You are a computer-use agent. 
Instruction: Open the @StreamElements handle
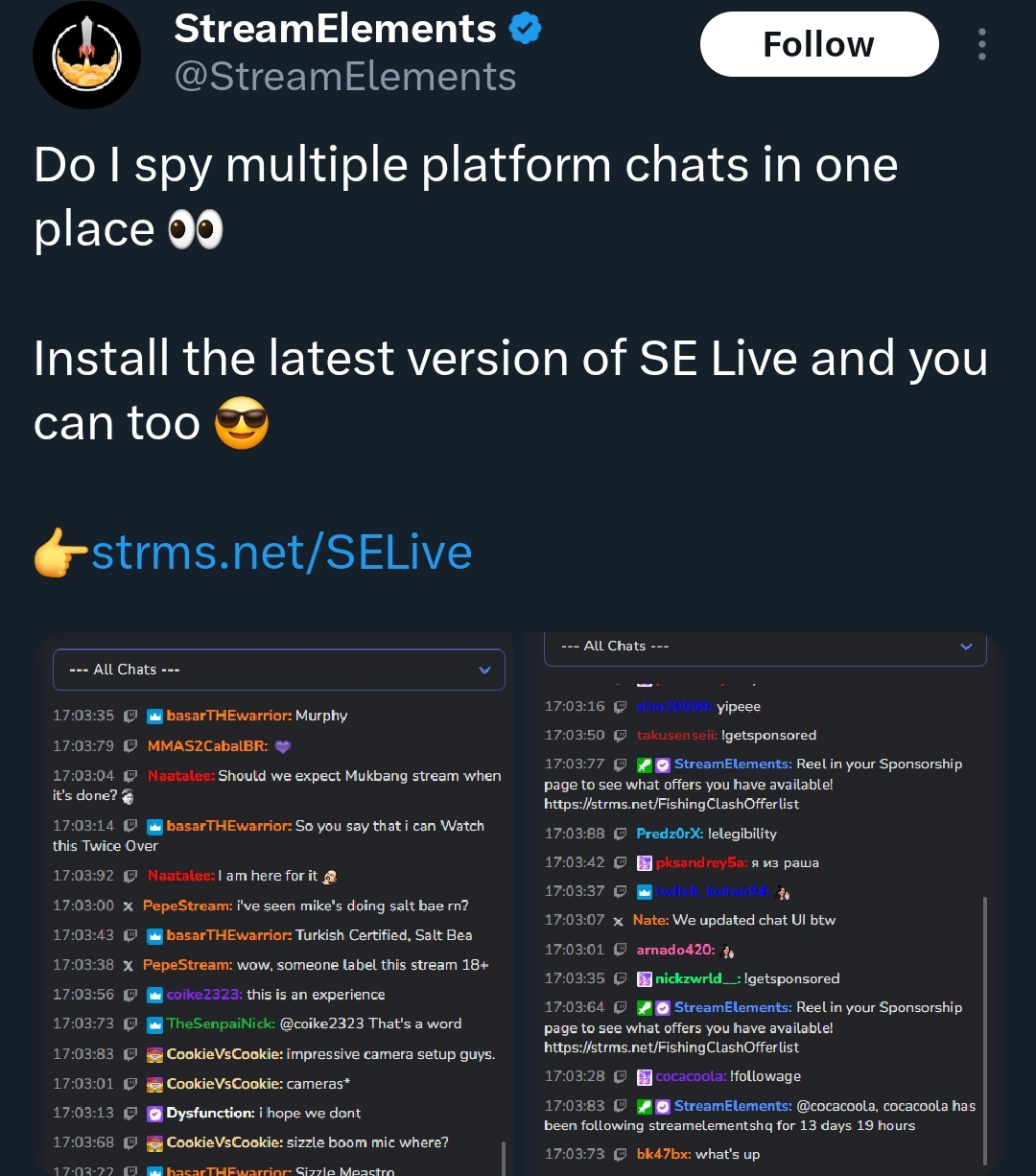345,77
